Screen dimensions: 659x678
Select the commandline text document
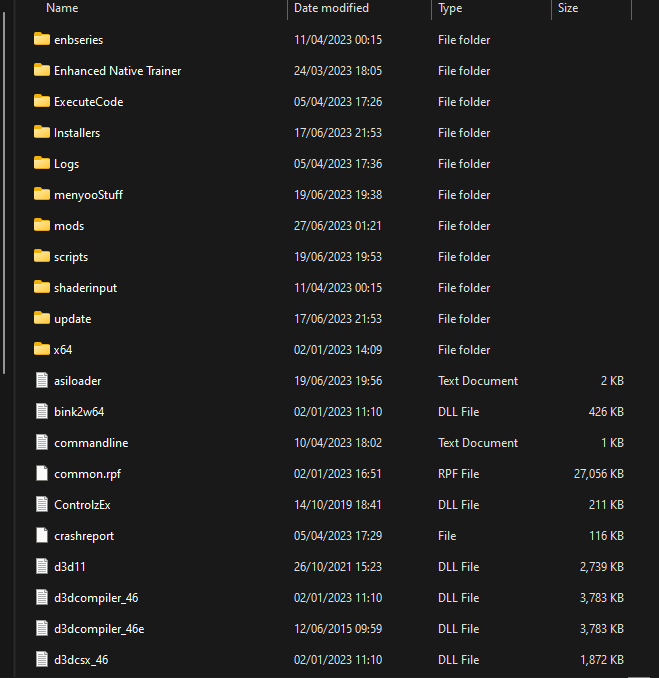click(x=90, y=443)
